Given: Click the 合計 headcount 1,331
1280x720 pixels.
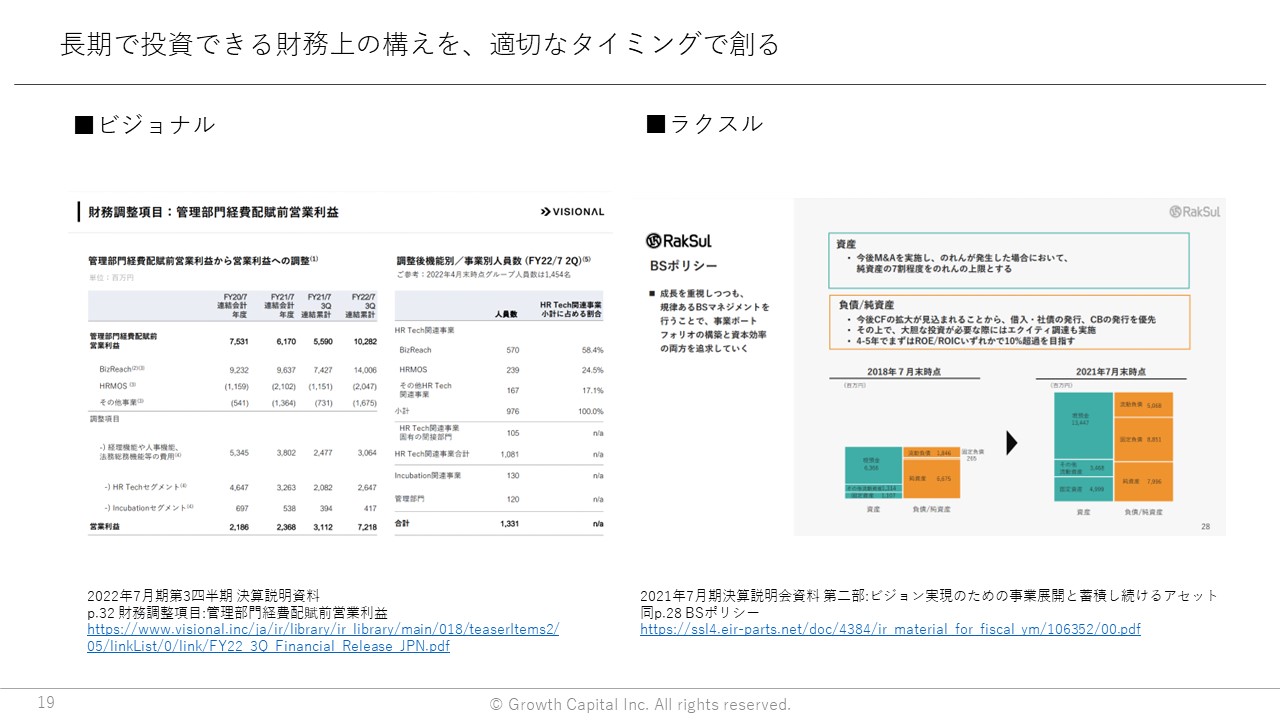Looking at the screenshot, I should pos(510,523).
